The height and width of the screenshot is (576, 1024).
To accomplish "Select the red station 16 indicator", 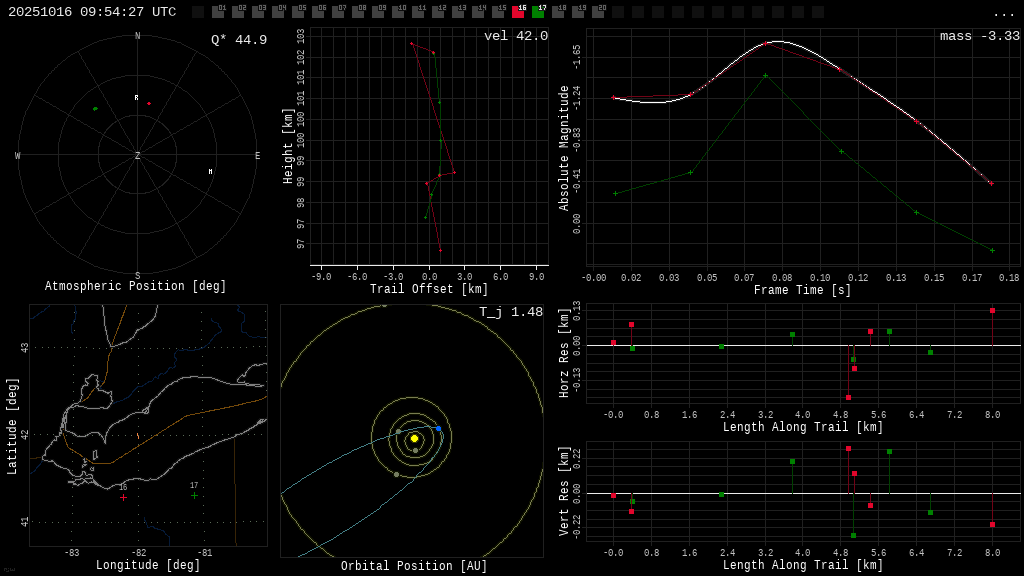I will coord(518,12).
